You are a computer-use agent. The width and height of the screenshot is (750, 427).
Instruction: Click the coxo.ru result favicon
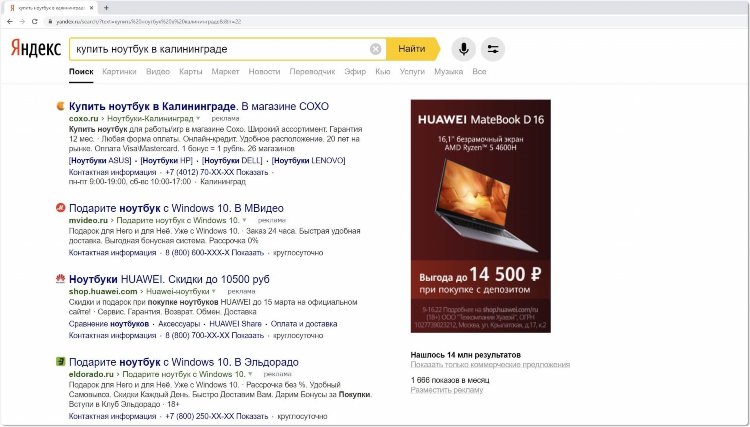pyautogui.click(x=61, y=106)
